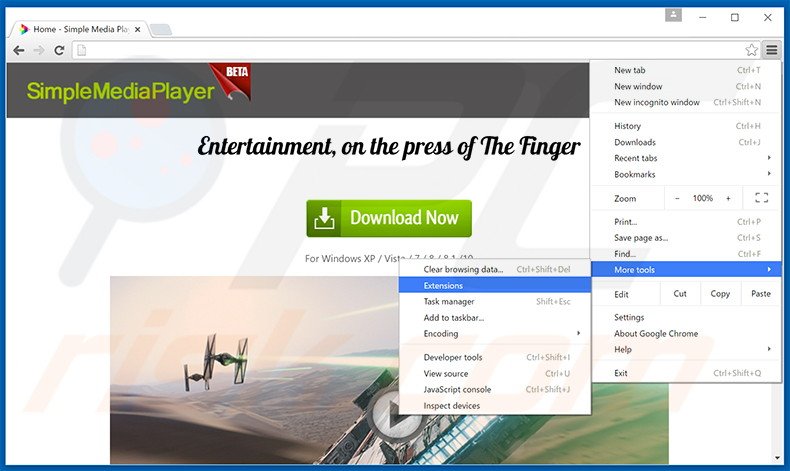Increase zoom with plus button
790x471 pixels.
728,198
